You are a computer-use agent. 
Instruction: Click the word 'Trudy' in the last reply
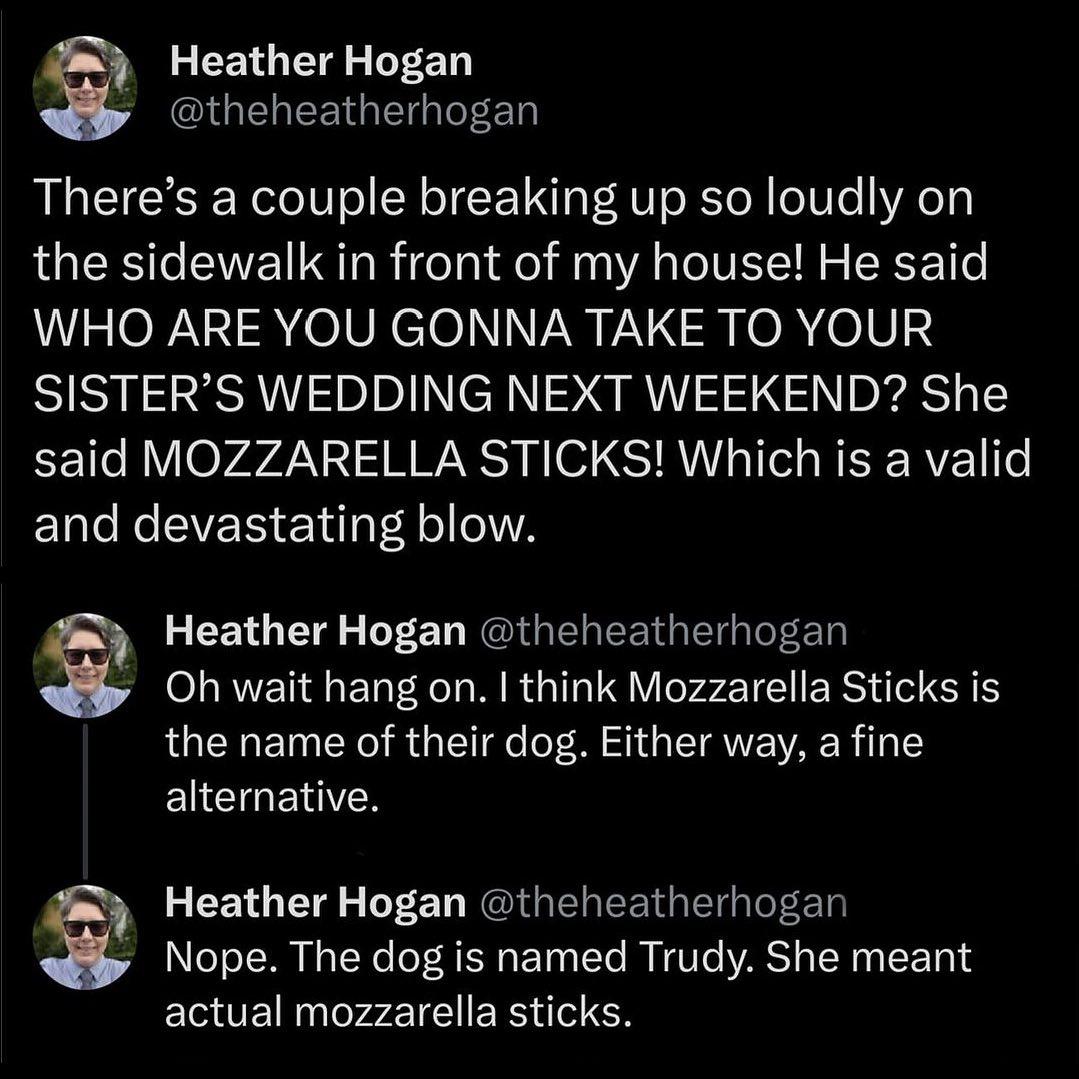[x=709, y=957]
